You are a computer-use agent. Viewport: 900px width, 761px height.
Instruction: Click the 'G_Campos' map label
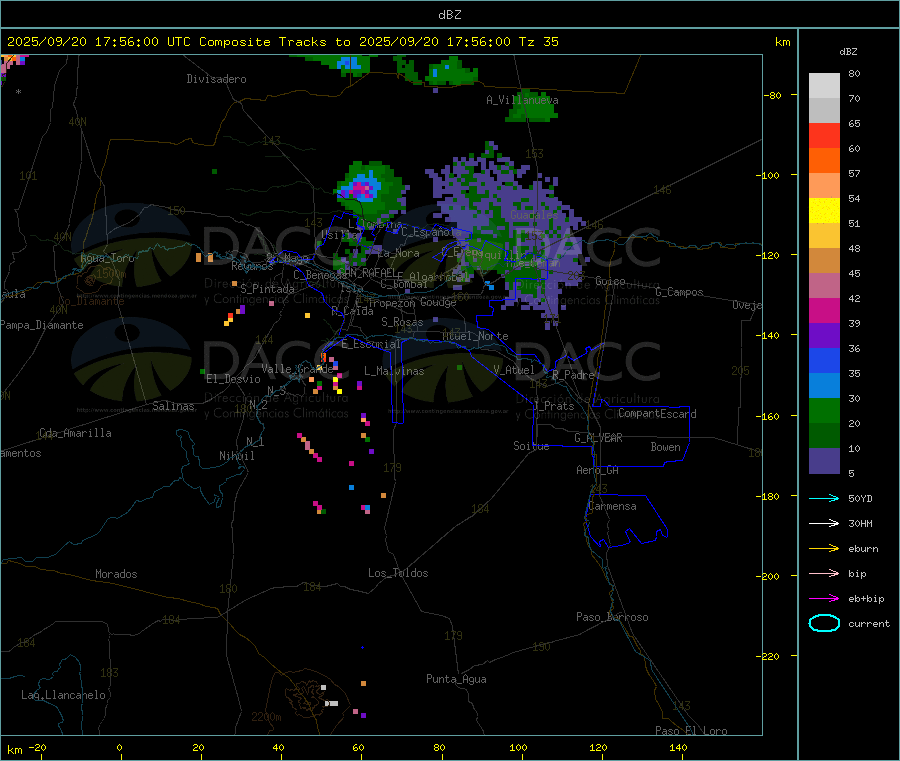(x=679, y=292)
